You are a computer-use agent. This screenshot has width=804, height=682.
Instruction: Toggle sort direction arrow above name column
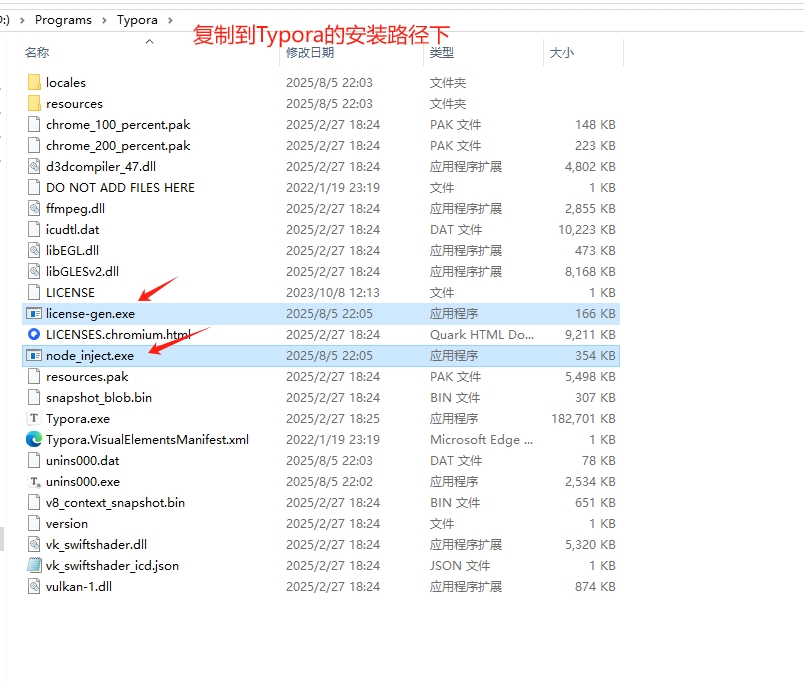150,41
